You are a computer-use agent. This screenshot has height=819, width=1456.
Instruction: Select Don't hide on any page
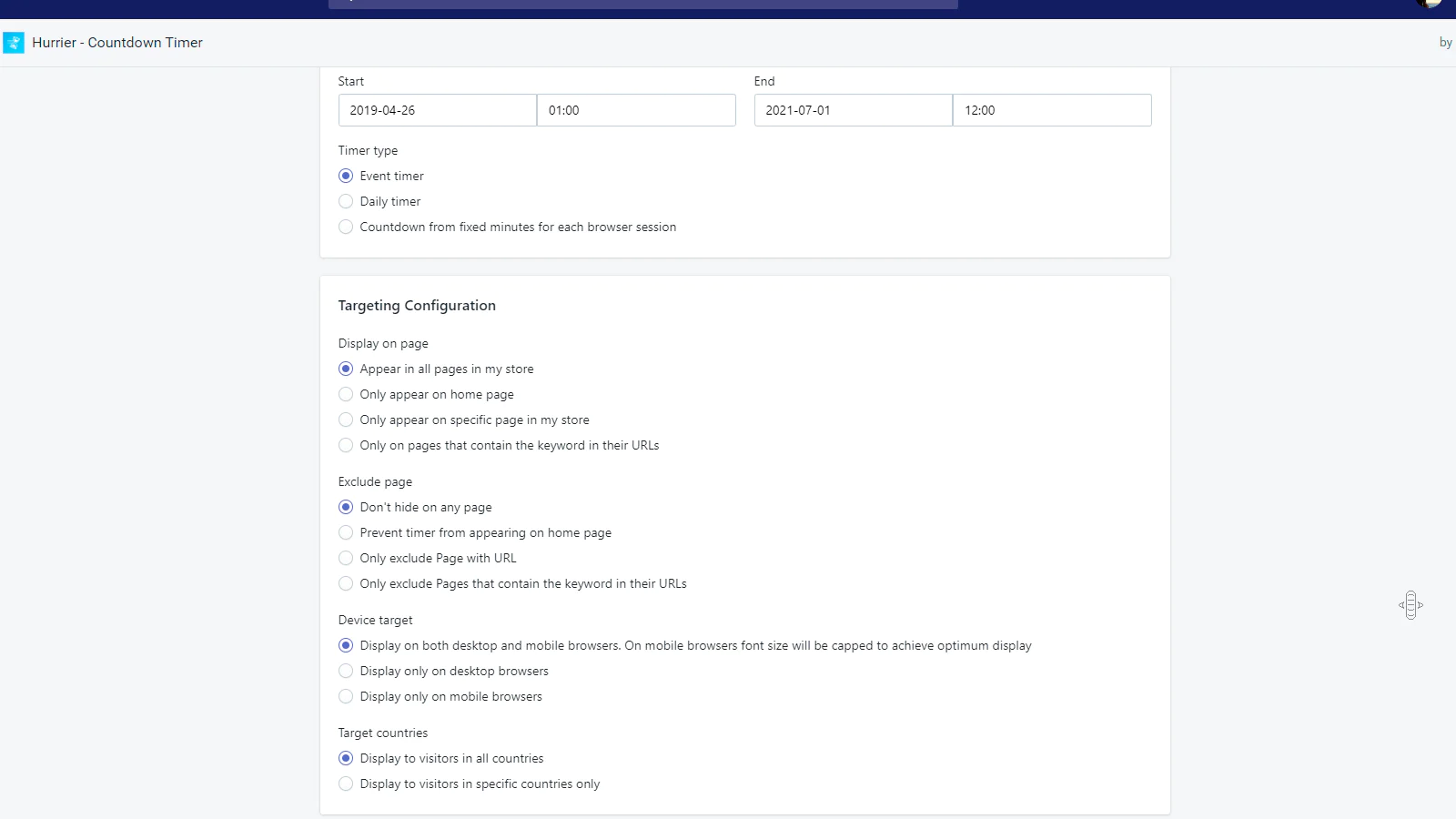(346, 507)
